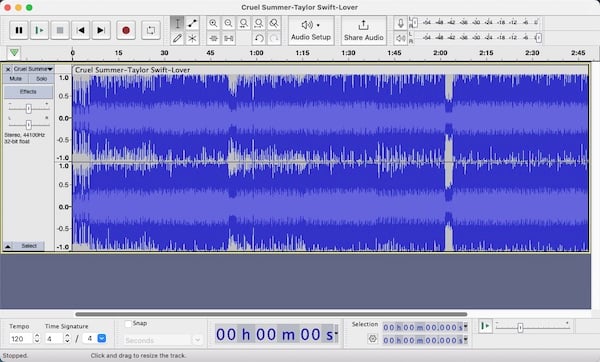Select the Selection (I-beam) tool
The image size is (600, 362).
pos(177,23)
